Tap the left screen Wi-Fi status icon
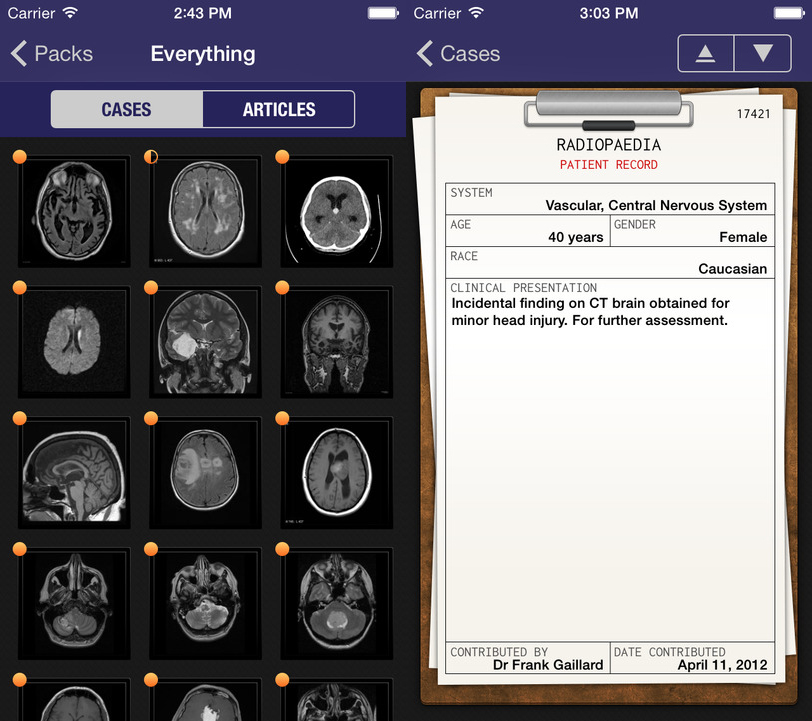Screen dimensions: 812x721 tap(70, 12)
